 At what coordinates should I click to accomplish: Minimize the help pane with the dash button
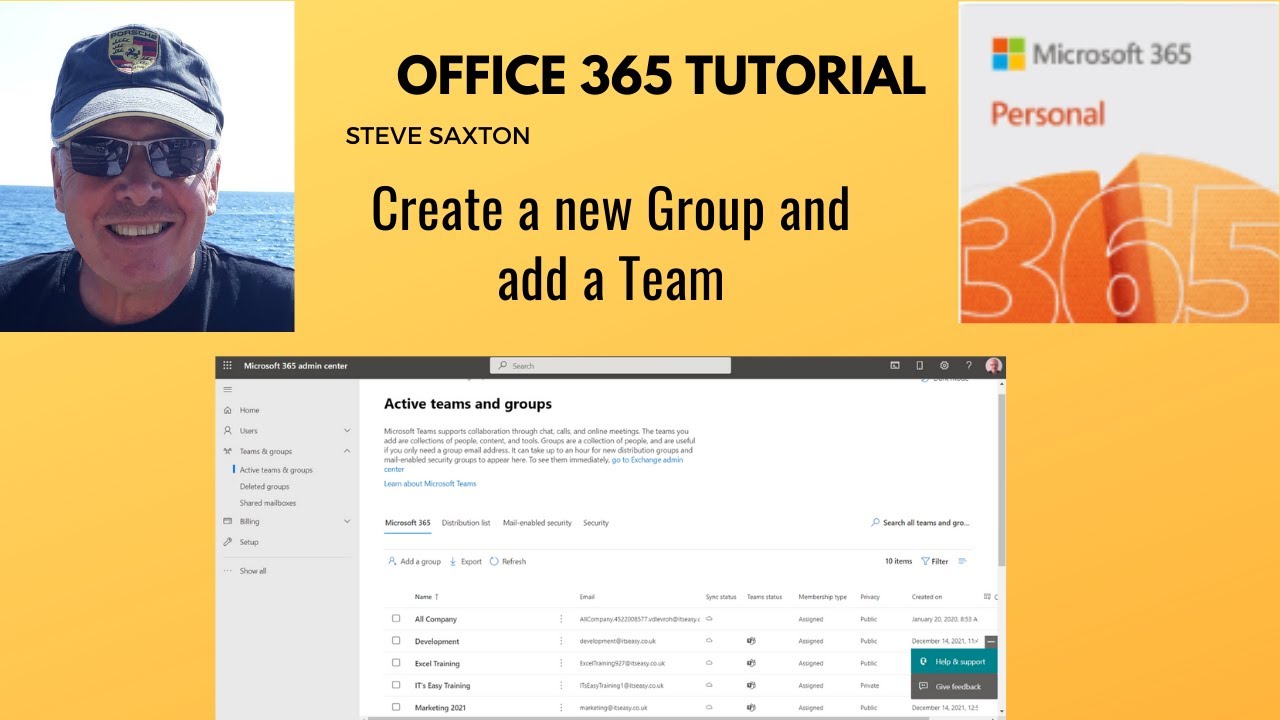click(991, 642)
